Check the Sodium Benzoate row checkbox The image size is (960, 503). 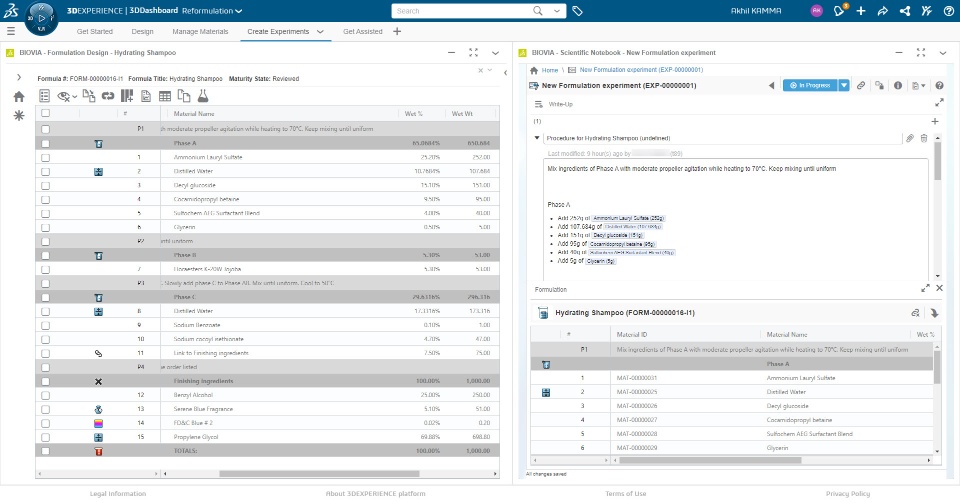coord(45,325)
